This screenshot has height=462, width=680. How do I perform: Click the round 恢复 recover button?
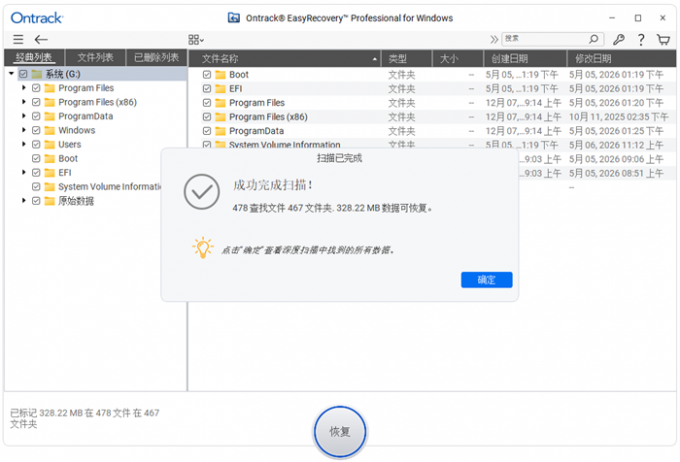pyautogui.click(x=340, y=432)
